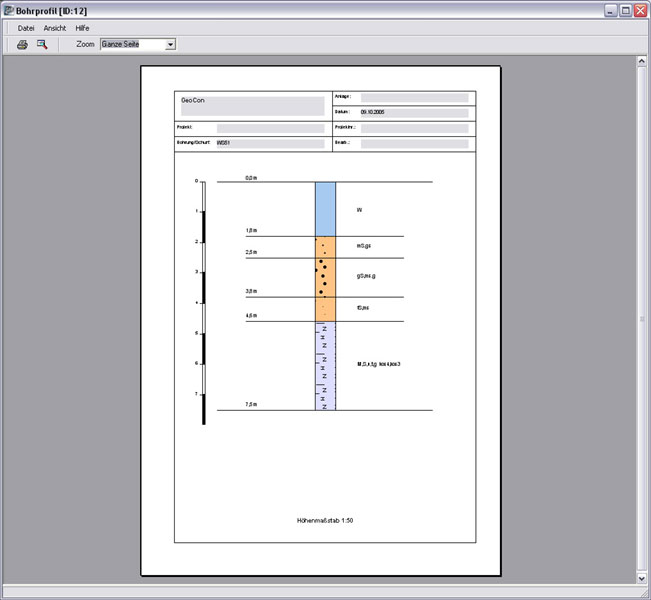Click the depth scale bar on the left
The width and height of the screenshot is (651, 600).
tap(203, 300)
